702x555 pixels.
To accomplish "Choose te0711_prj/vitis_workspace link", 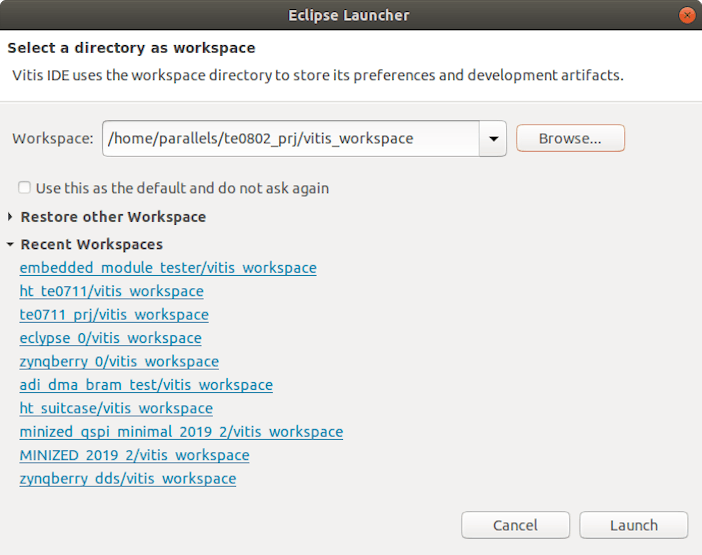I will click(x=114, y=315).
